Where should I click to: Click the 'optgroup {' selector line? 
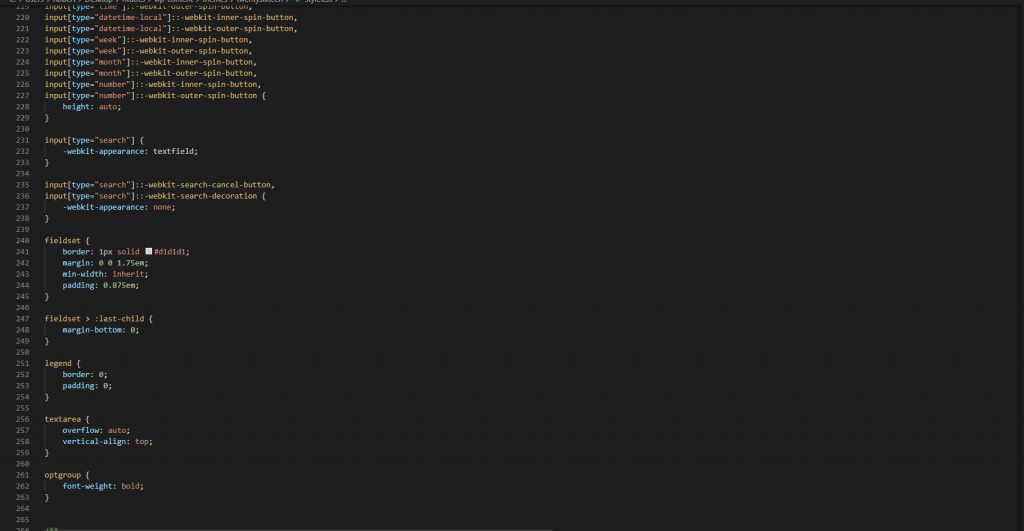pyautogui.click(x=67, y=475)
